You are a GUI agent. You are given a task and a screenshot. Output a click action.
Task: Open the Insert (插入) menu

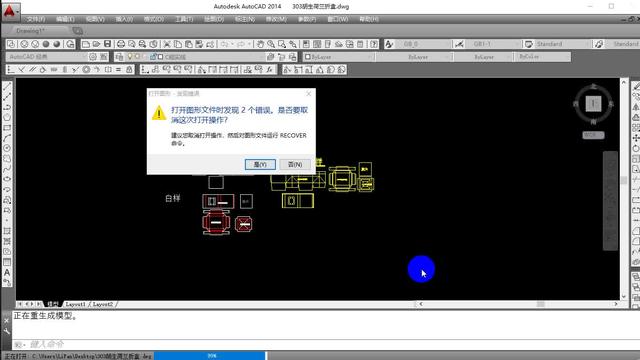coord(124,19)
